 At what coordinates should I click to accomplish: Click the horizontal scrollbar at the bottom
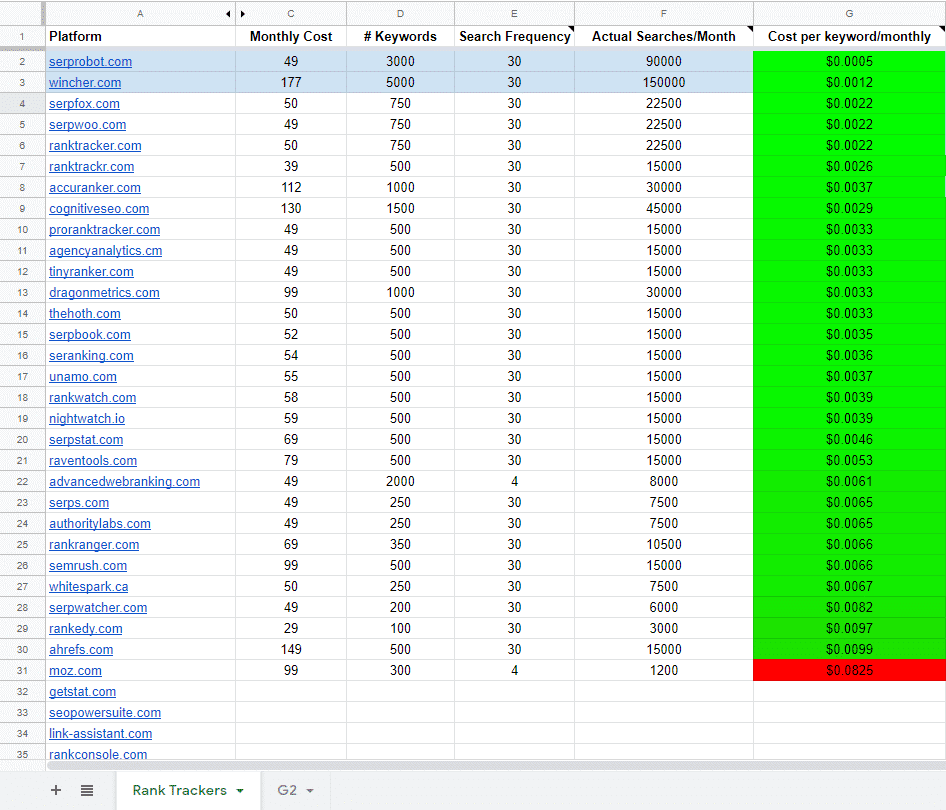click(496, 765)
